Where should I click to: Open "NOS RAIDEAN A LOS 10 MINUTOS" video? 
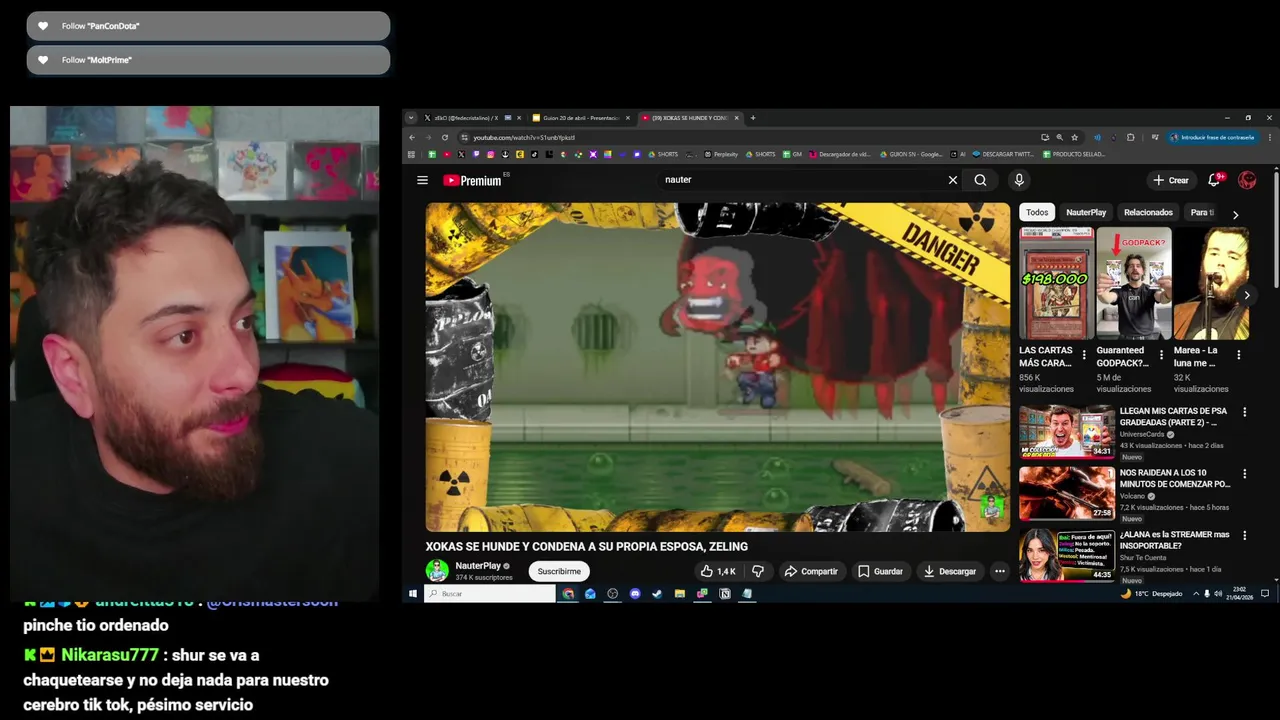point(1067,493)
